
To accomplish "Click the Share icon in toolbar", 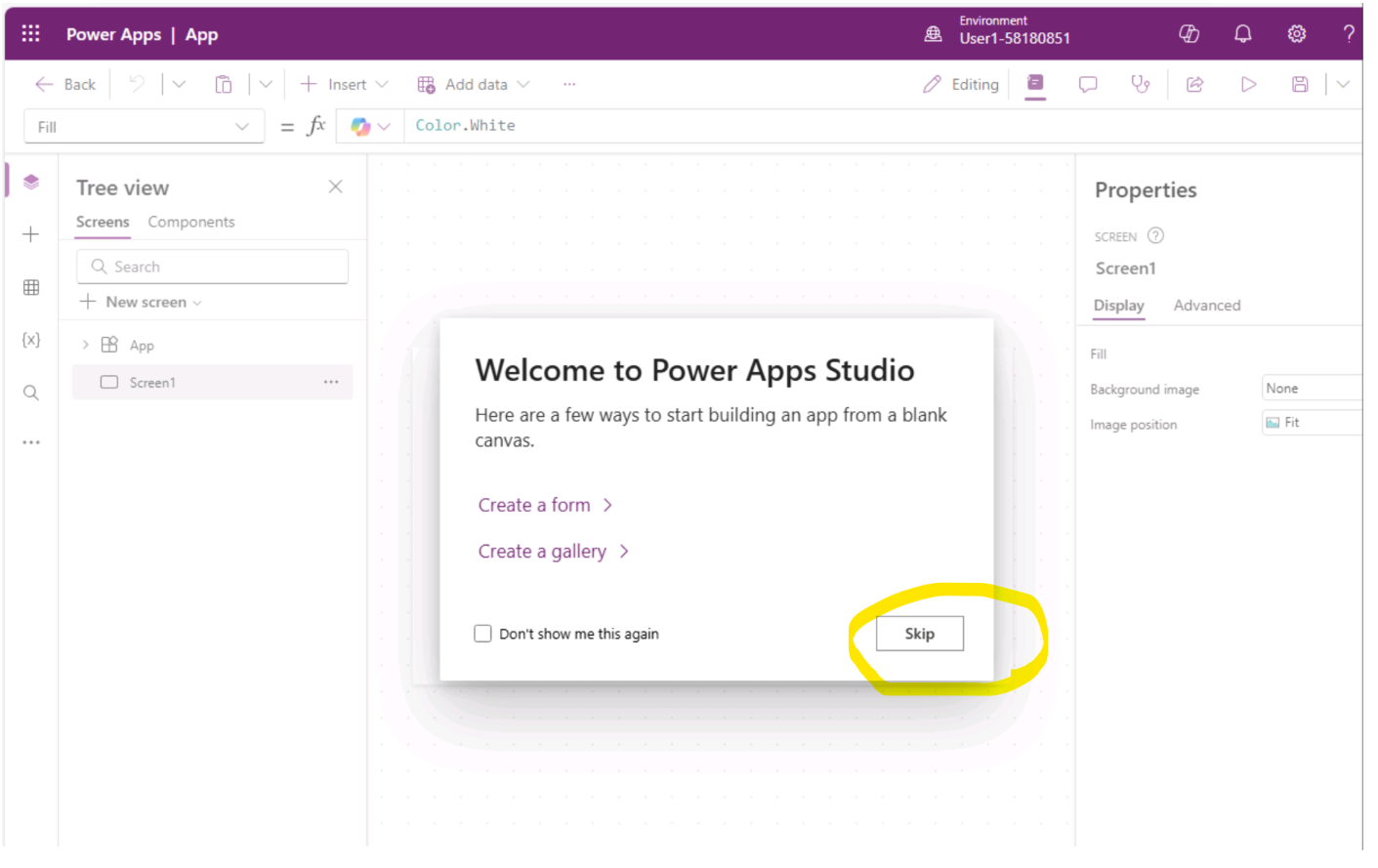I will 1194,85.
